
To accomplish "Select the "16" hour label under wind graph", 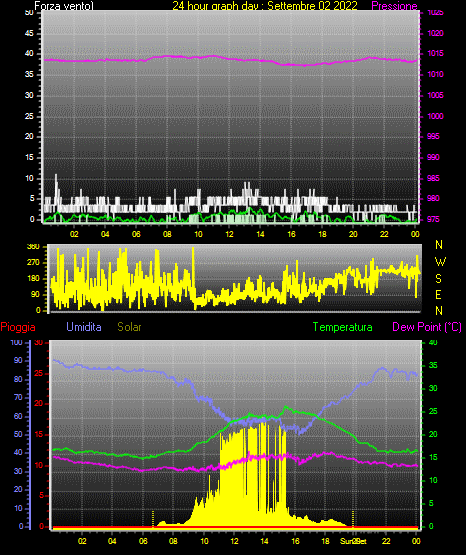I will tap(291, 234).
